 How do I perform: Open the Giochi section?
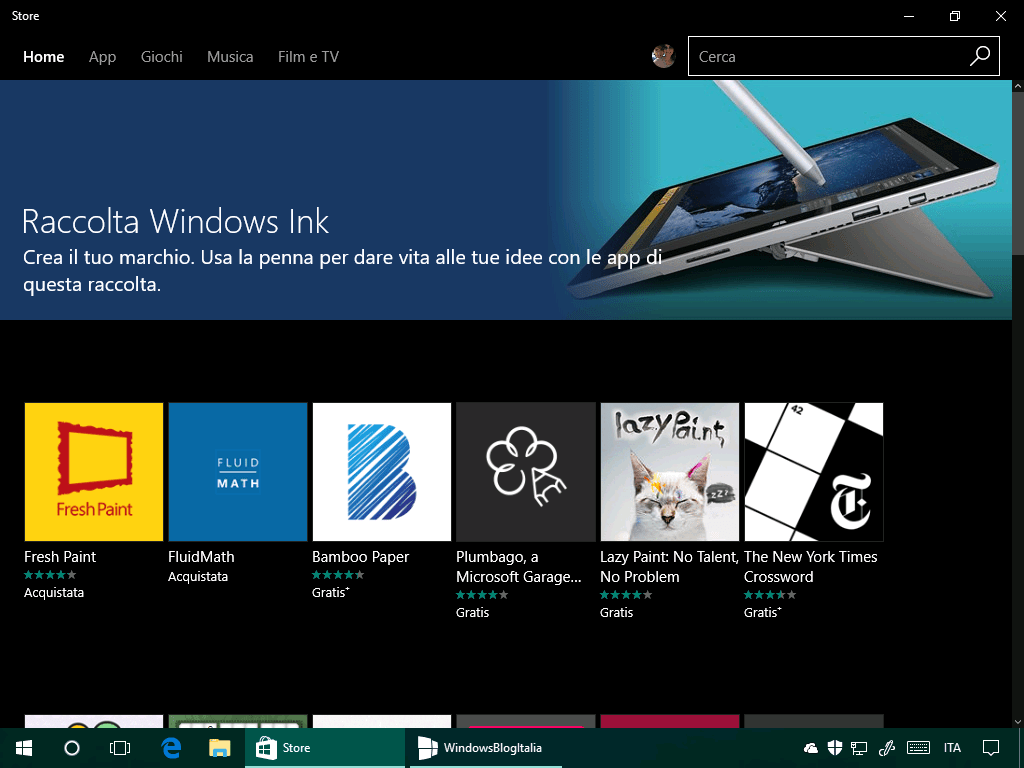[x=161, y=56]
